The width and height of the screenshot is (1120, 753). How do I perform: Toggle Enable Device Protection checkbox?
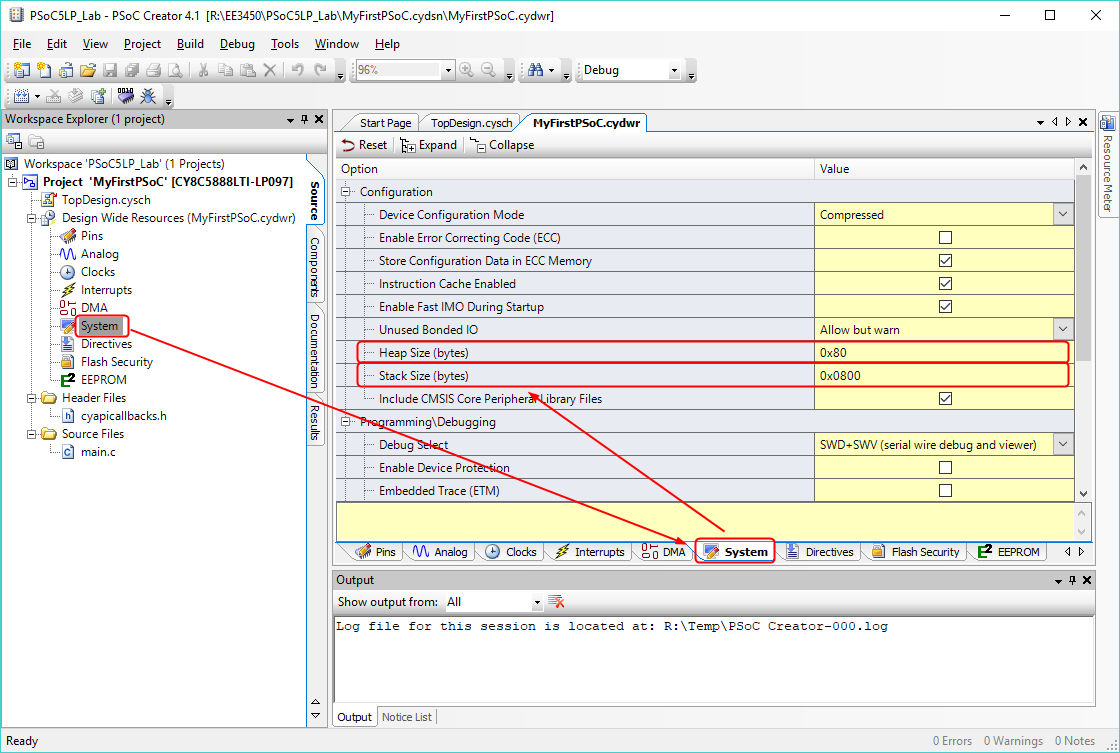point(945,468)
